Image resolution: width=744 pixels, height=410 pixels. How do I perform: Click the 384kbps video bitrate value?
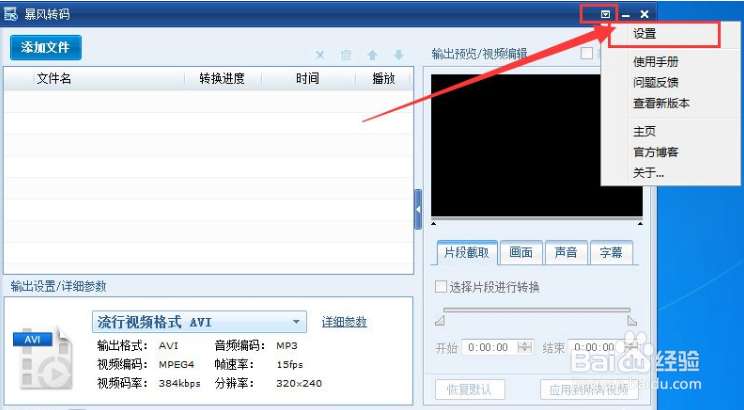pyautogui.click(x=180, y=383)
